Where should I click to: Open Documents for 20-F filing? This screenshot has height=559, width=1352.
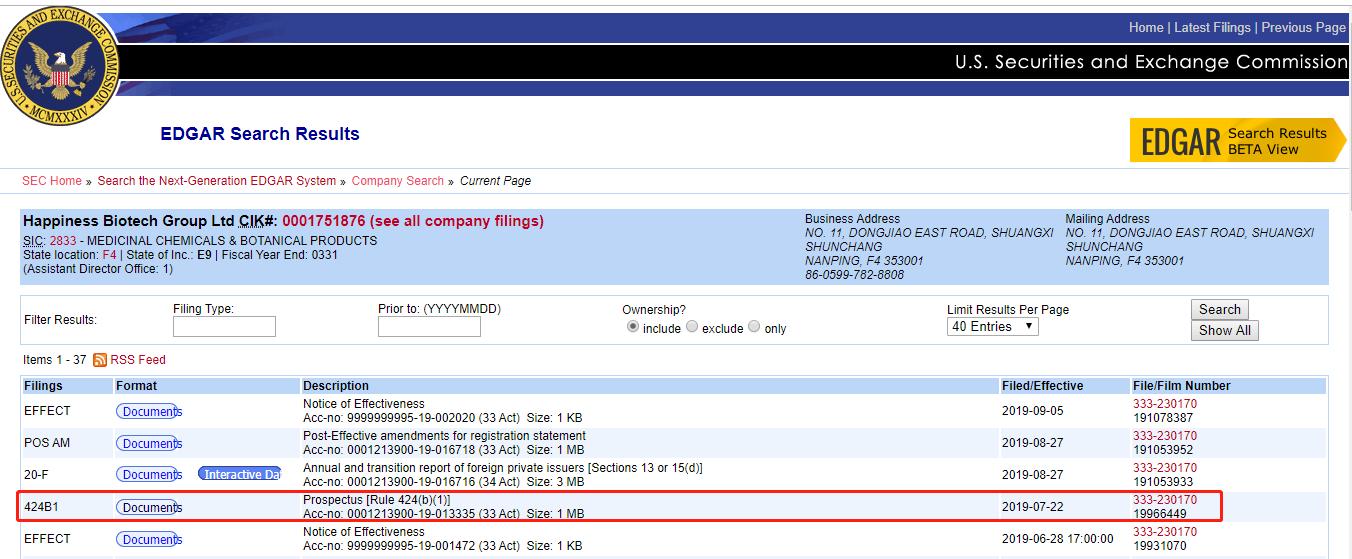click(149, 475)
